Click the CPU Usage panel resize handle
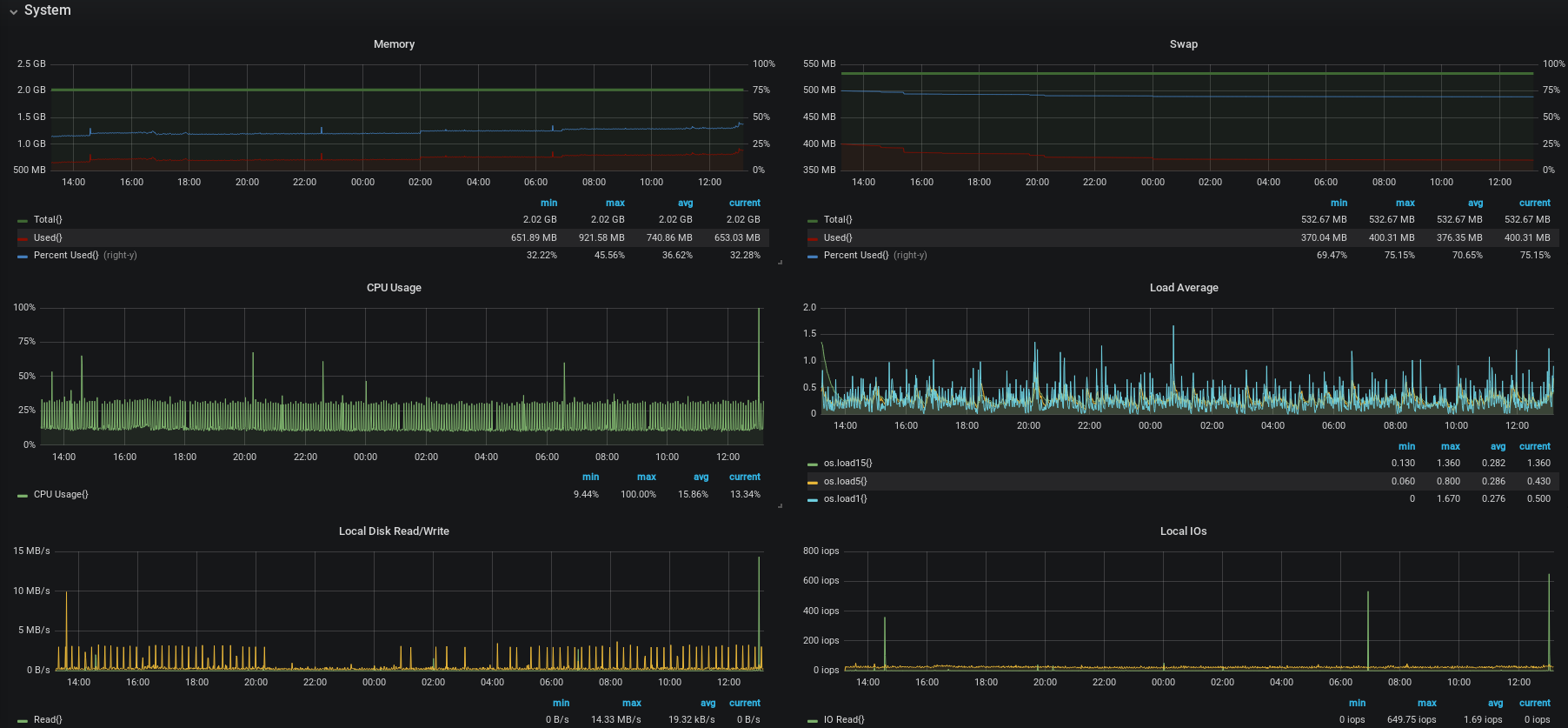The height and width of the screenshot is (728, 1568). 780,505
